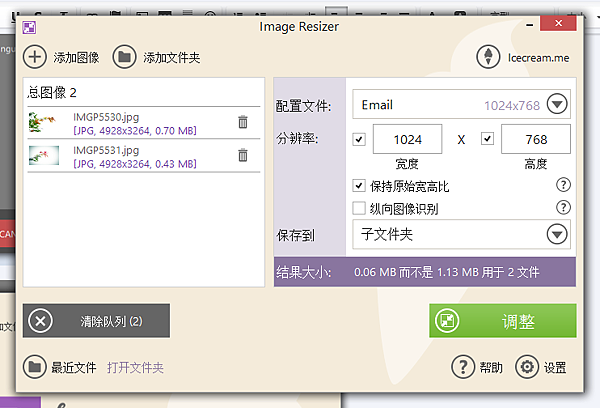Click the 添加图像 label
The height and width of the screenshot is (408, 600).
[77, 58]
